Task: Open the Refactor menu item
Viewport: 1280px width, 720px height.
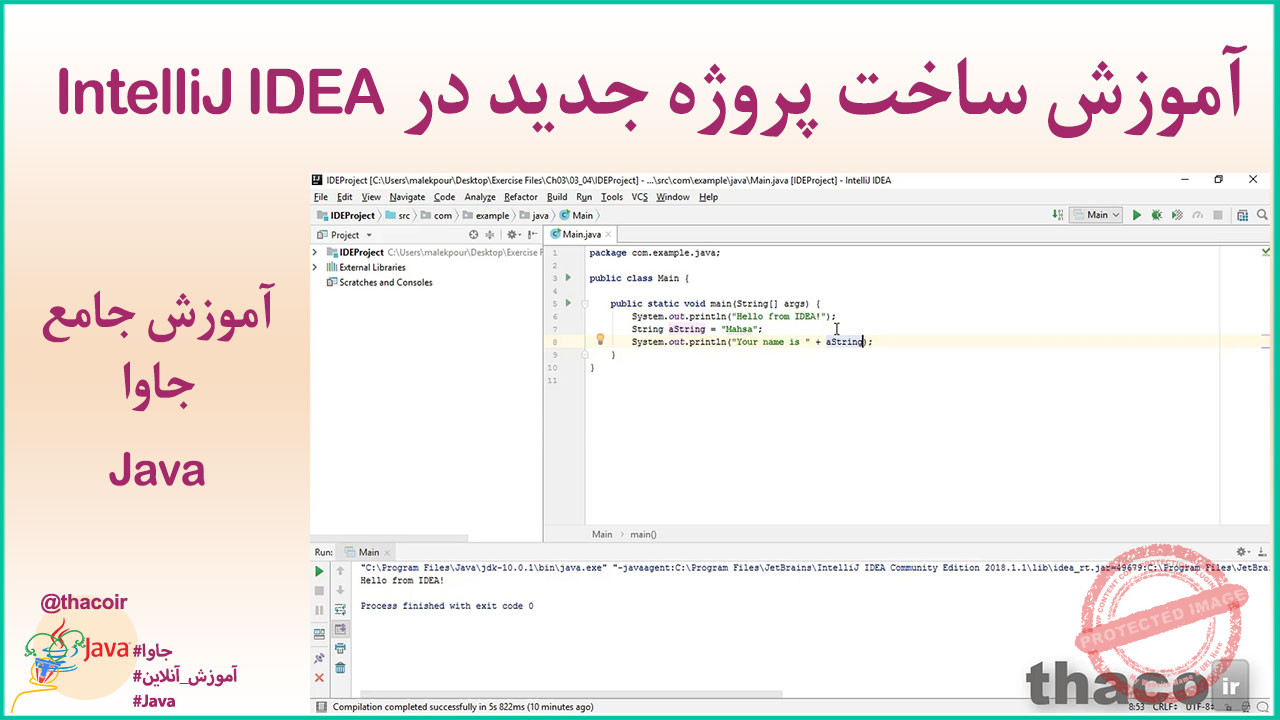Action: coord(520,197)
